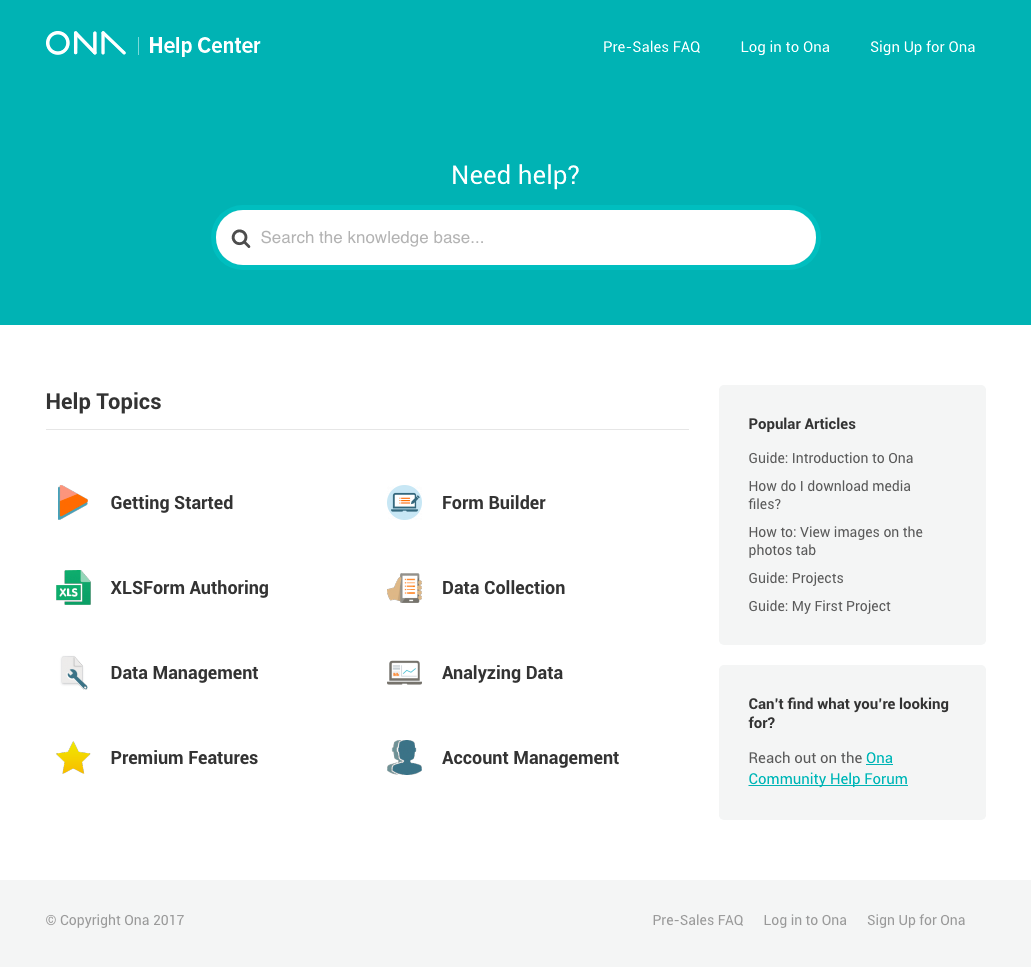Viewport: 1031px width, 967px height.
Task: Click the Ona logo in the header
Action: (85, 43)
